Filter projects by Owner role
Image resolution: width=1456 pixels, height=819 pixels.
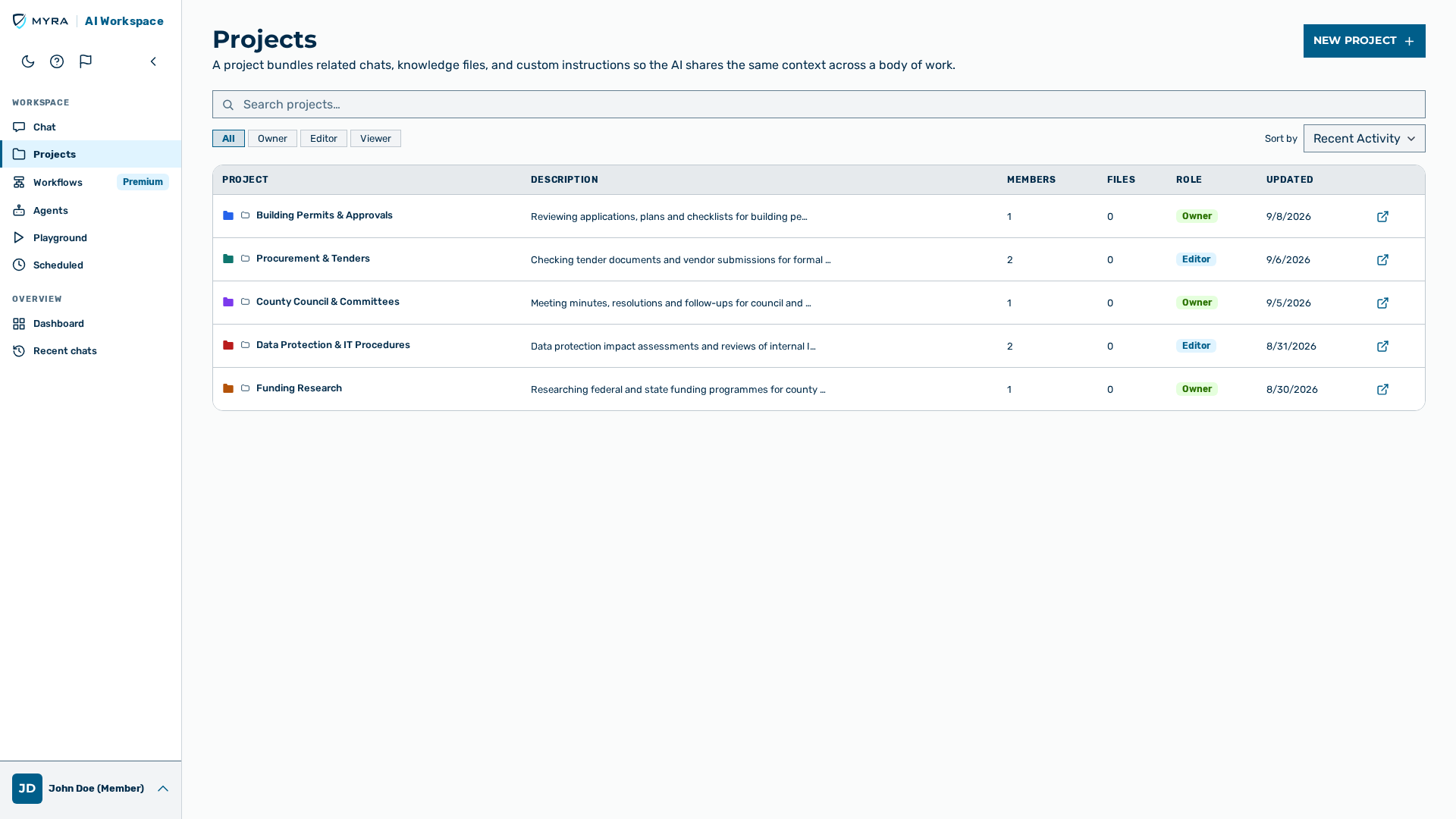coord(272,139)
